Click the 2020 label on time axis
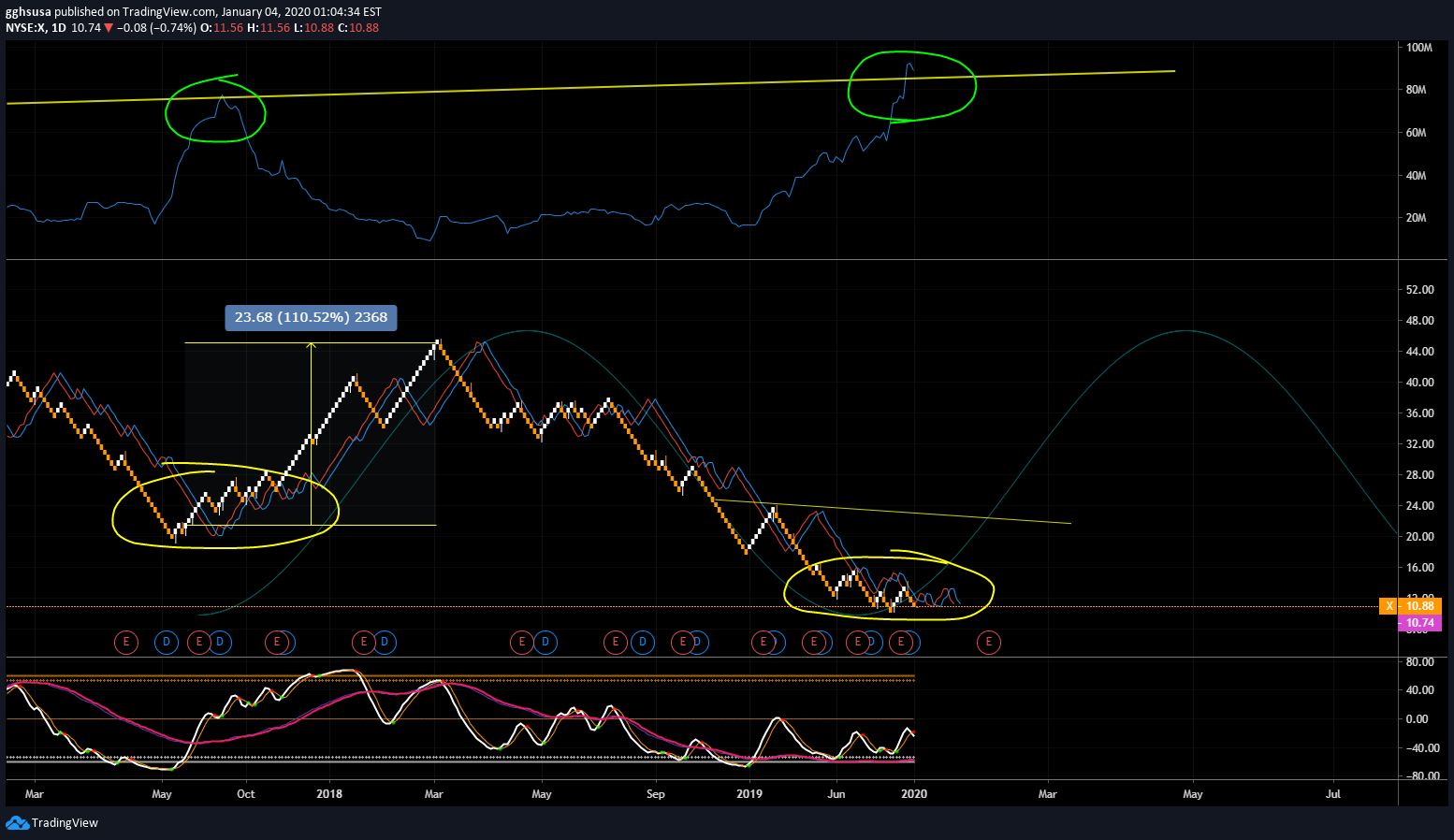This screenshot has width=1454, height=840. 914,794
